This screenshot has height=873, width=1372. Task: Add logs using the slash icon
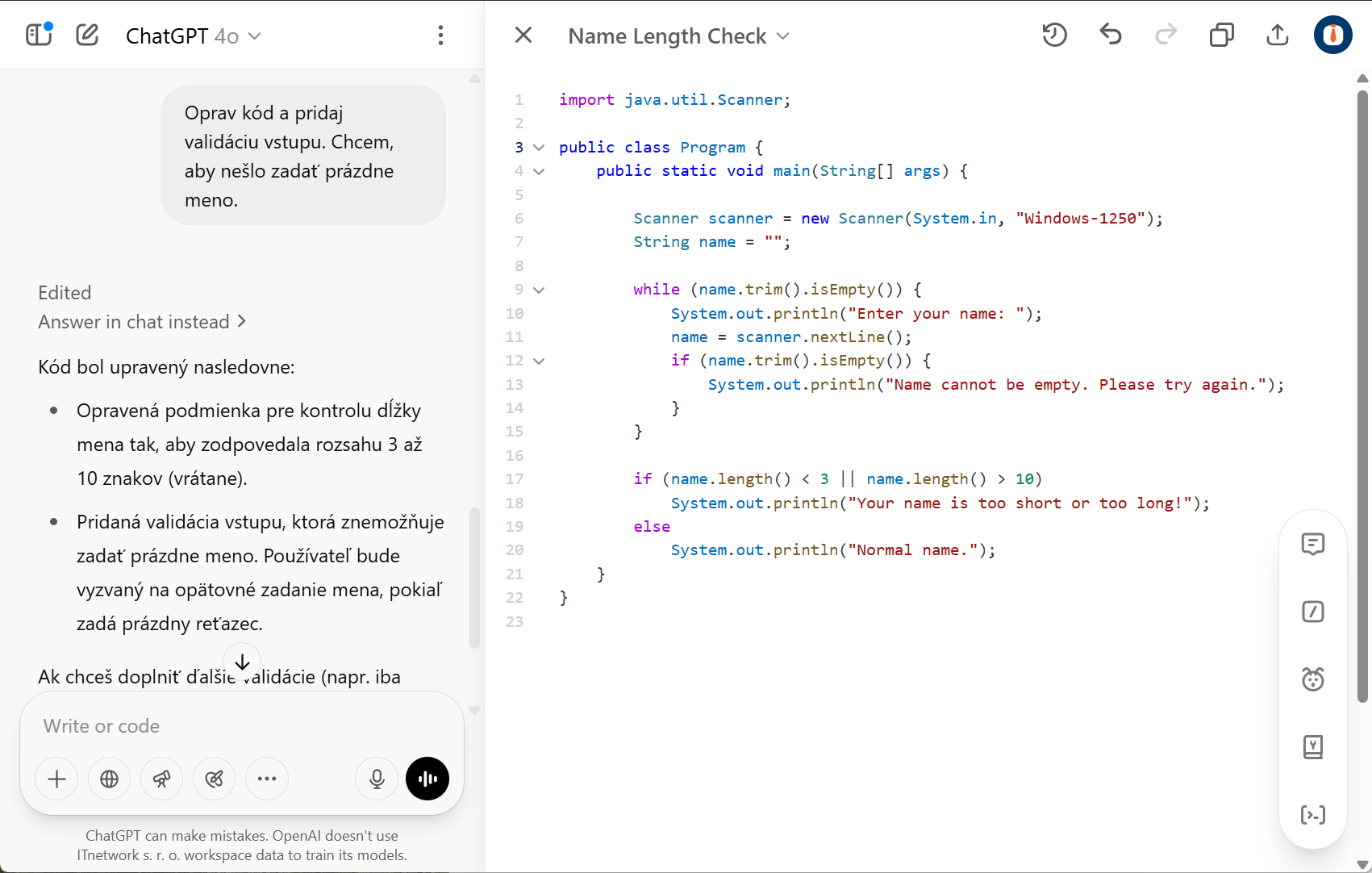point(1313,612)
